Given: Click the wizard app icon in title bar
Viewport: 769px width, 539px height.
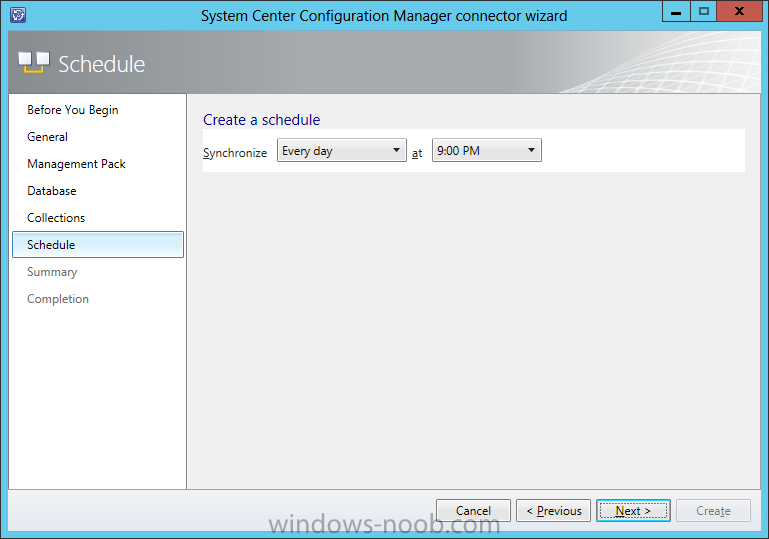Looking at the screenshot, I should pos(18,15).
